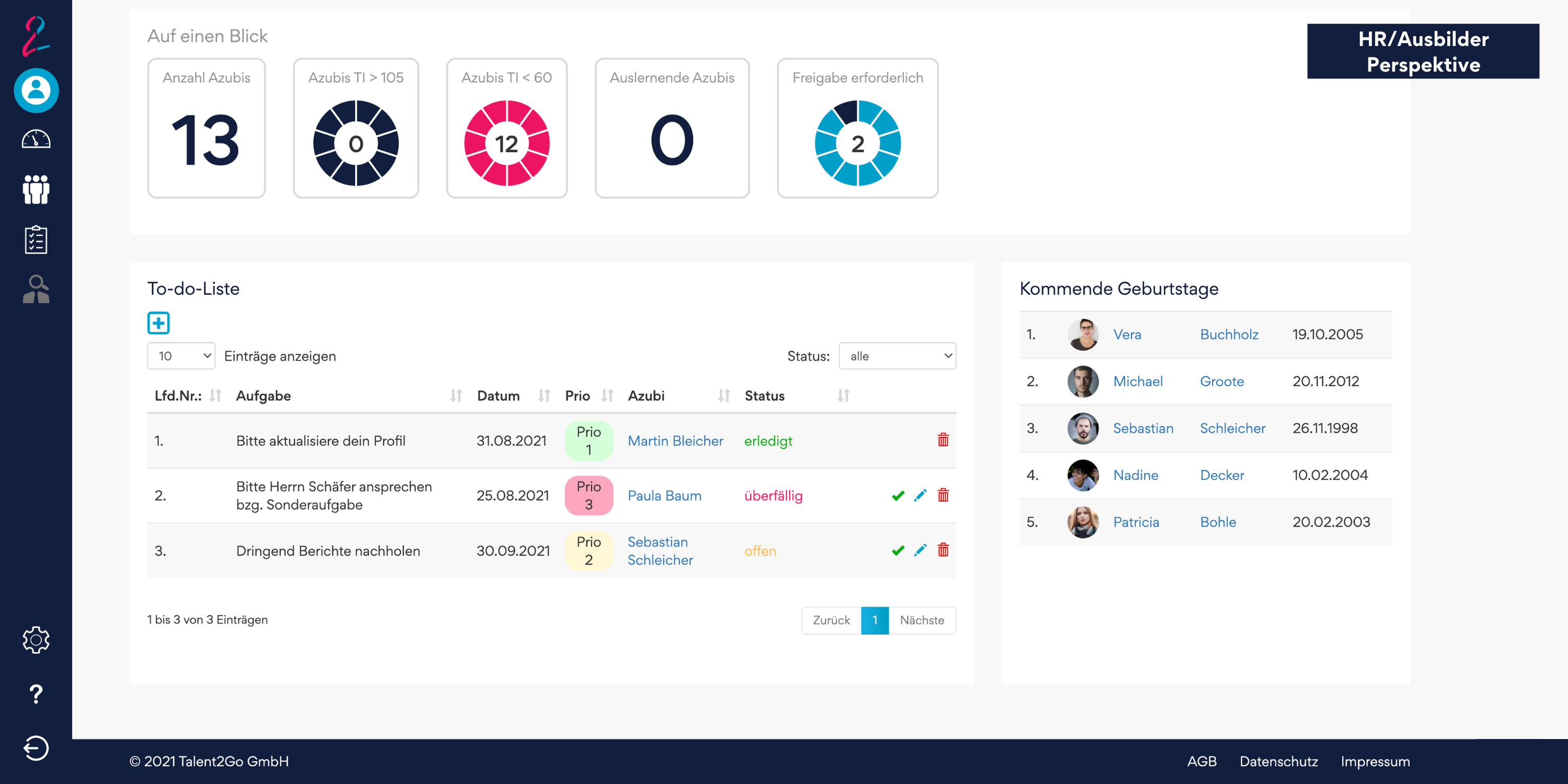This screenshot has width=1568, height=784.
Task: Delete the 'Bitte aktualisiere dein Profil' task
Action: click(943, 440)
